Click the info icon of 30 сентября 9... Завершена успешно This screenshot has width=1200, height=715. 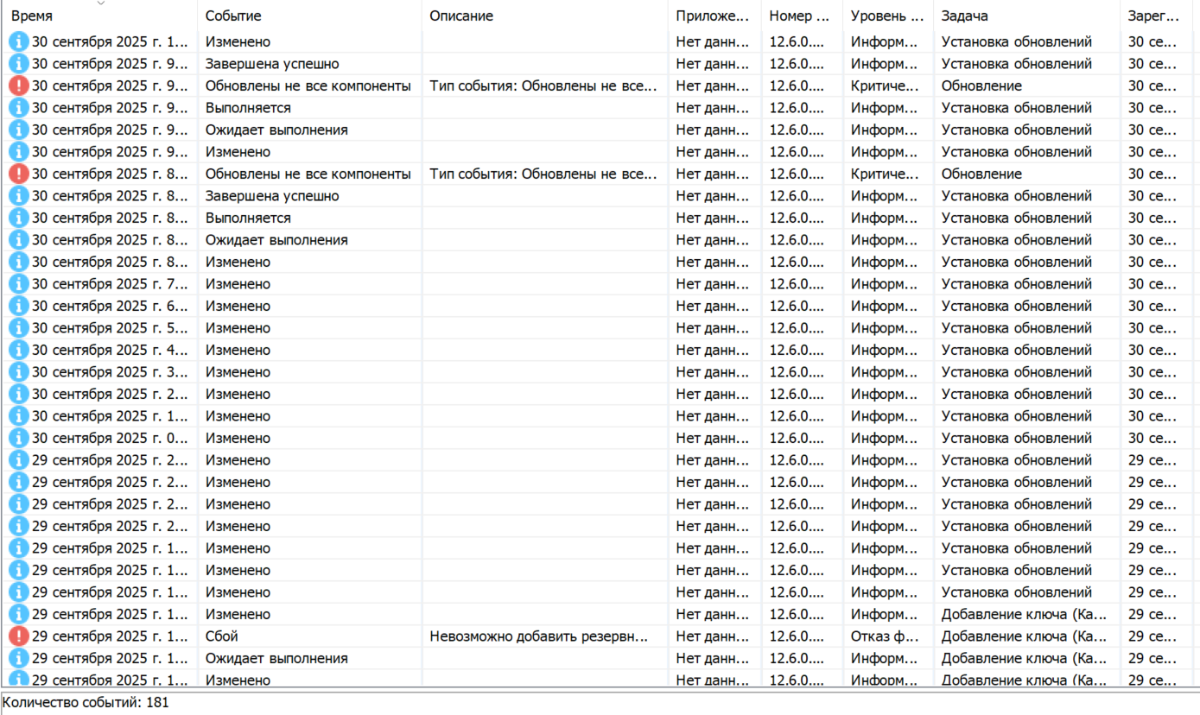point(19,64)
